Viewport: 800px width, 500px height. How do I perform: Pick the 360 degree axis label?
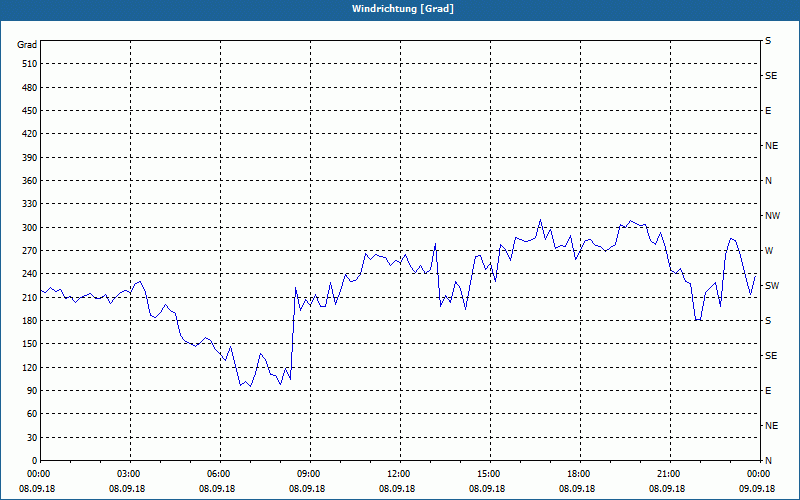click(30, 181)
